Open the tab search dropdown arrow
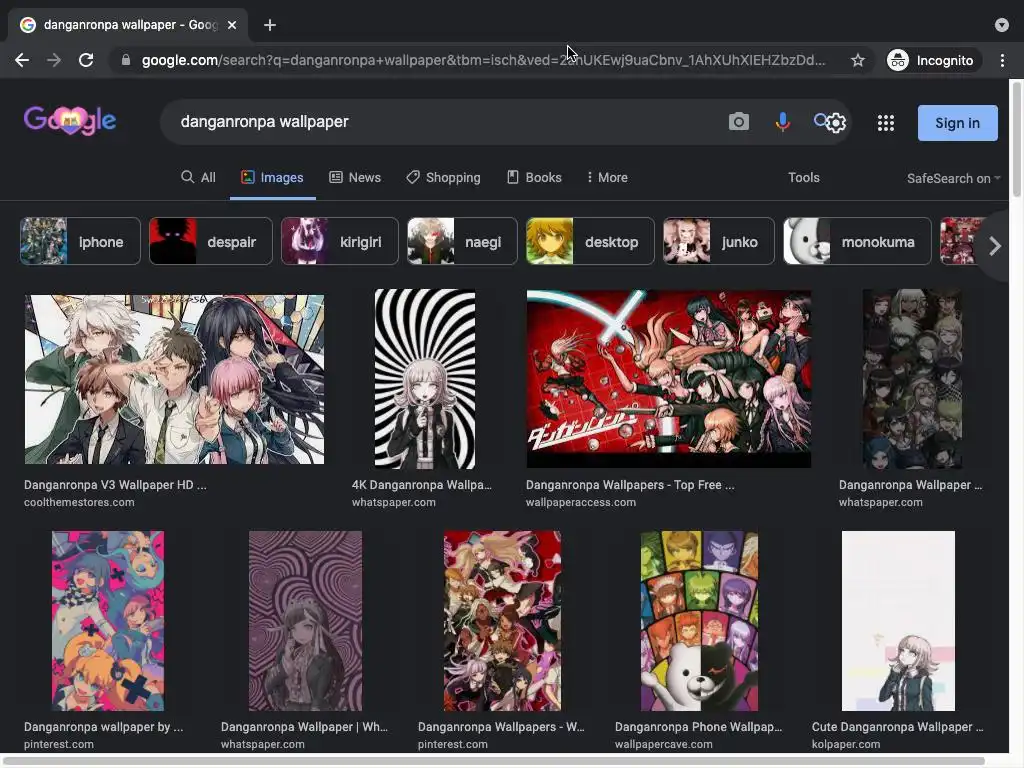1024x768 pixels. [1002, 25]
